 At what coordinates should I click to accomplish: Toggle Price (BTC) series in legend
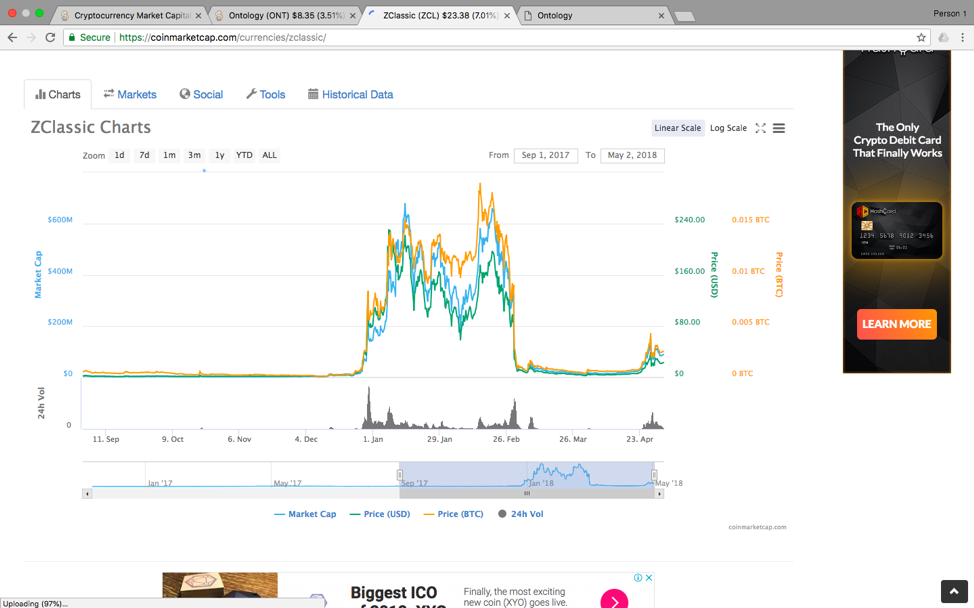coord(453,514)
